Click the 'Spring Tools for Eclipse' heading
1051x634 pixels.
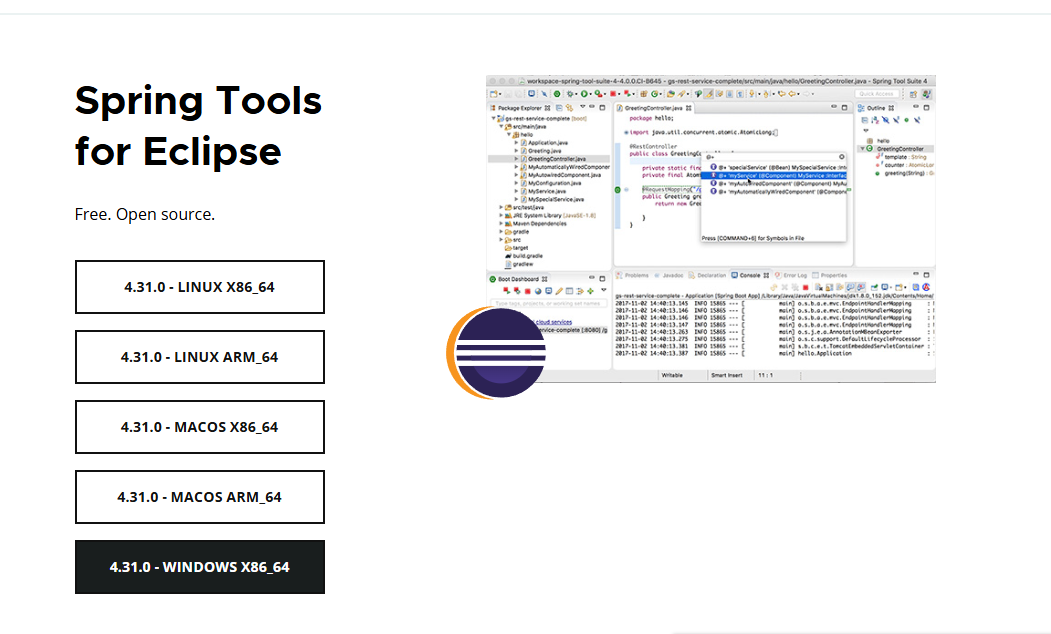coord(198,125)
